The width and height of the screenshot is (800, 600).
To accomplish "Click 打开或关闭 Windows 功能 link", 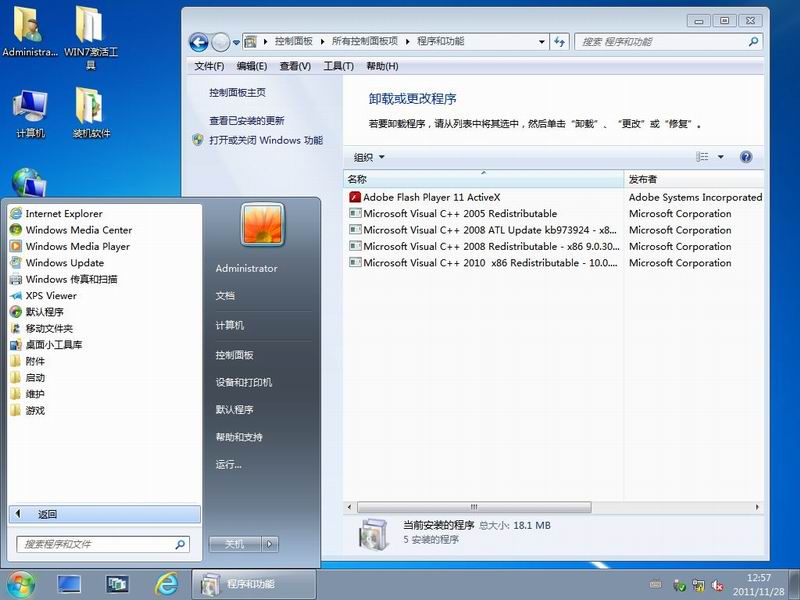I will point(266,140).
